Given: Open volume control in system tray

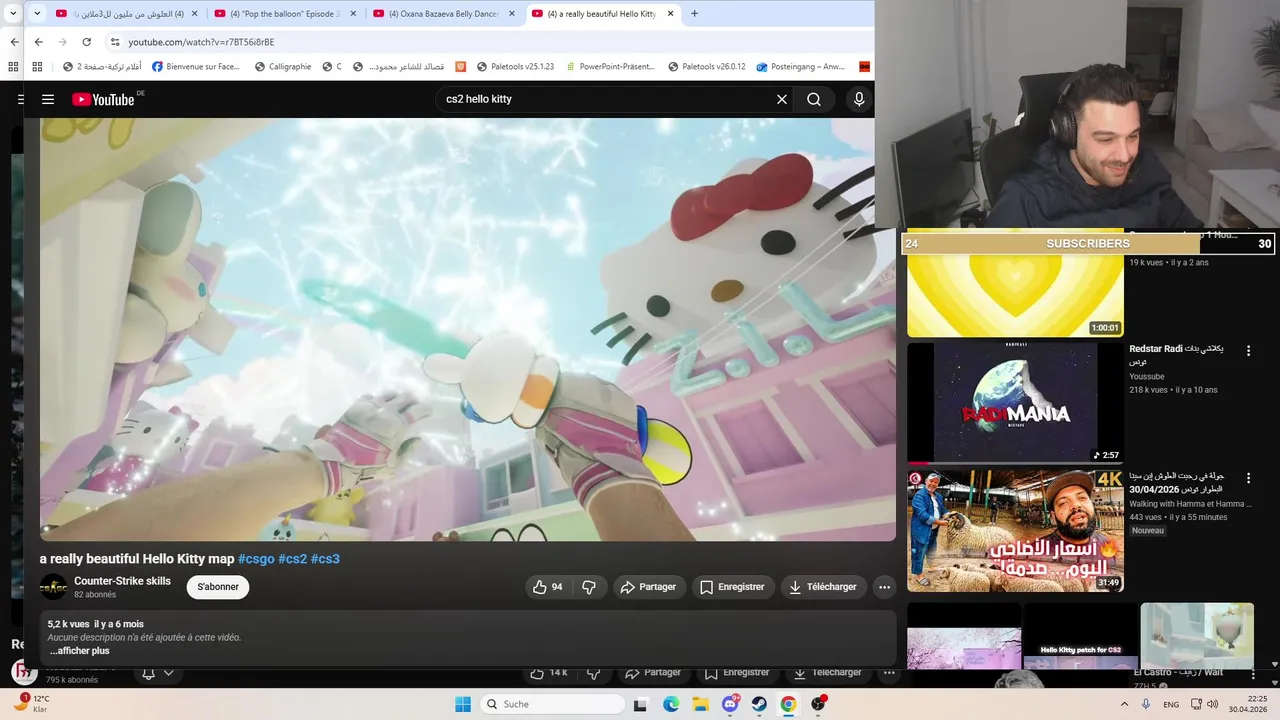Looking at the screenshot, I should point(1212,704).
